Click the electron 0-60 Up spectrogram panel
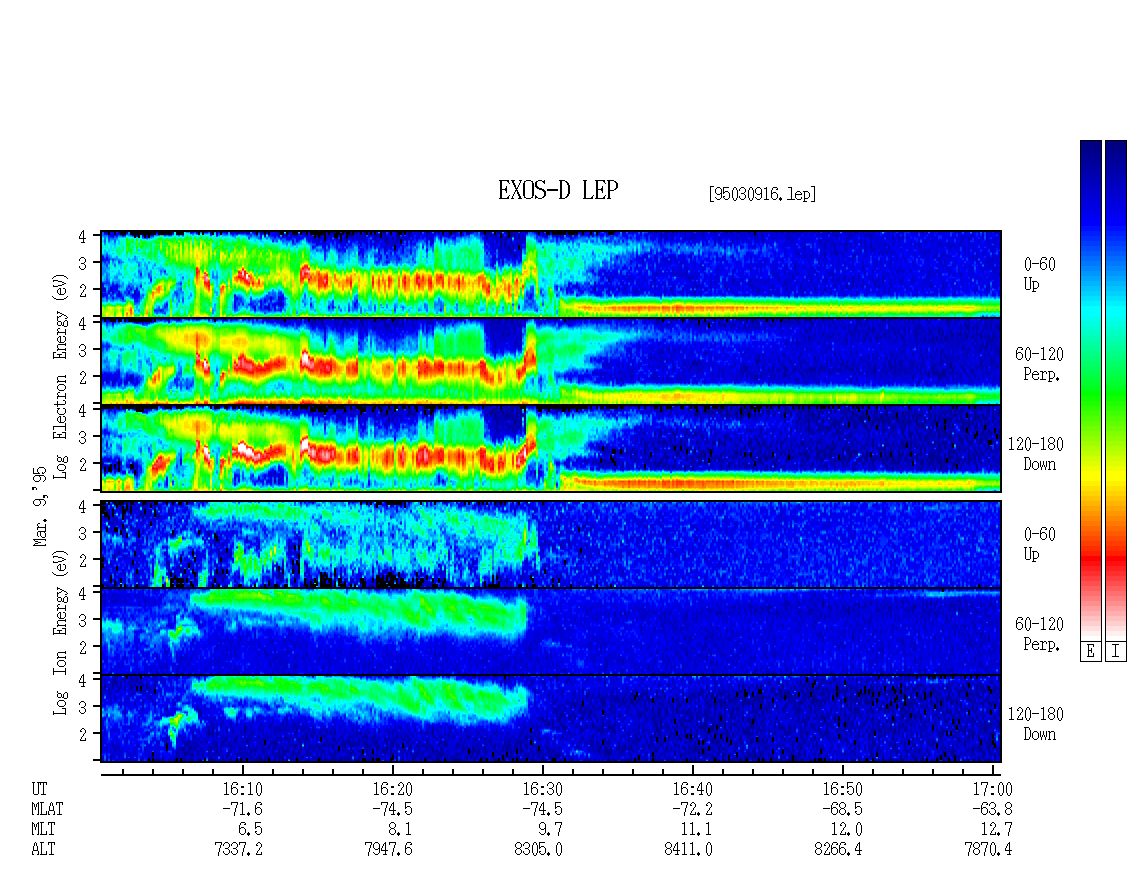The height and width of the screenshot is (875, 1130). (x=551, y=273)
